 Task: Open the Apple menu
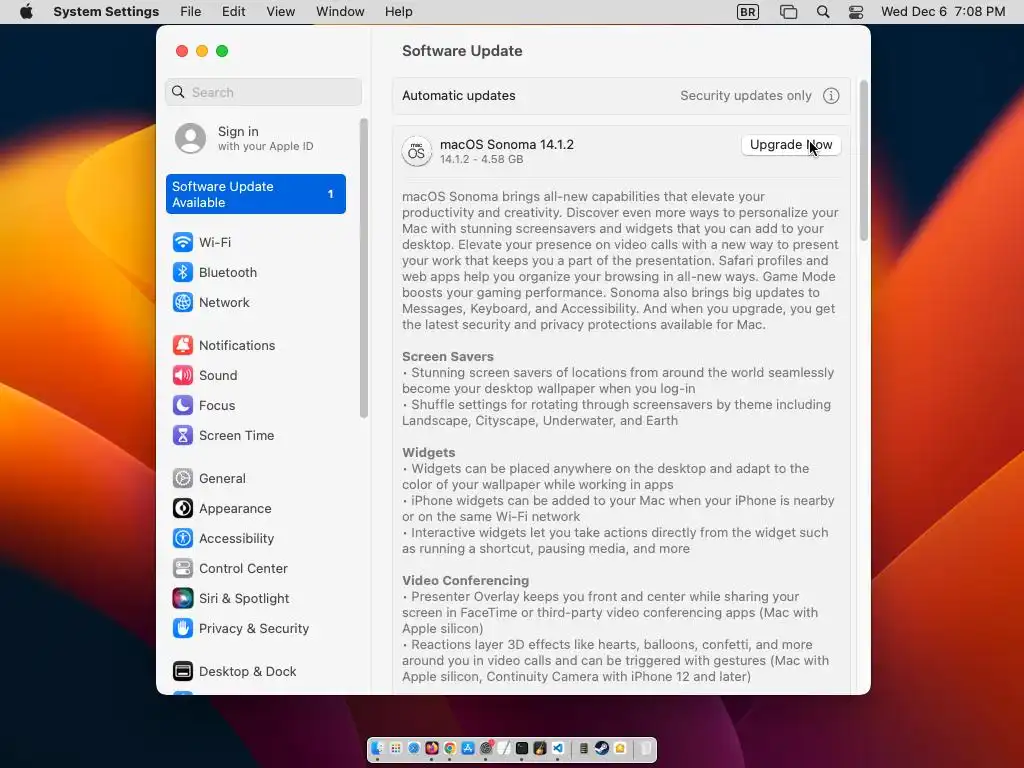(26, 12)
